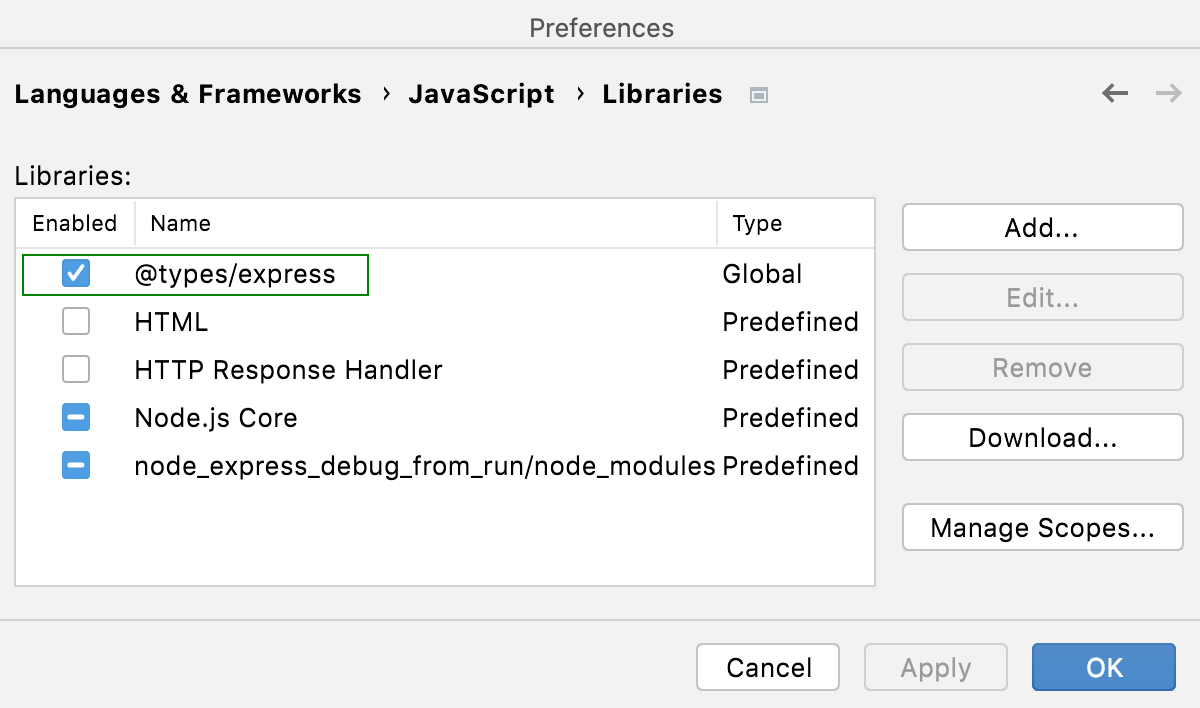
Task: Uncheck the @types/express library
Action: tap(75, 273)
